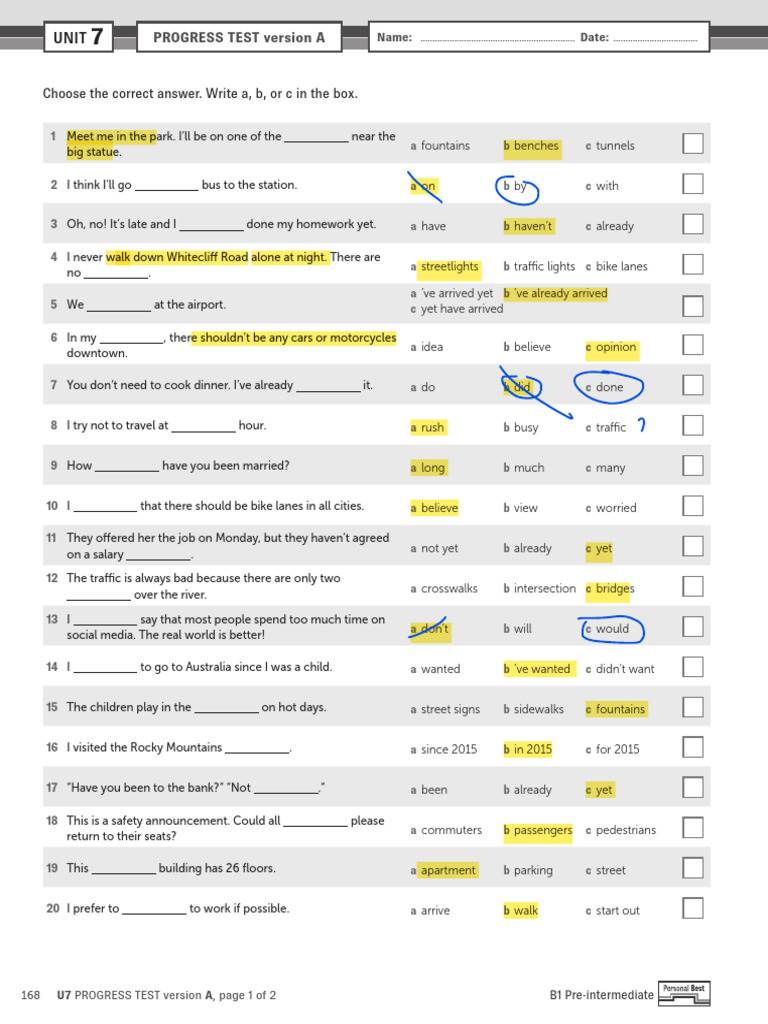Click the Date input line
The height and width of the screenshot is (1024, 768).
(655, 39)
